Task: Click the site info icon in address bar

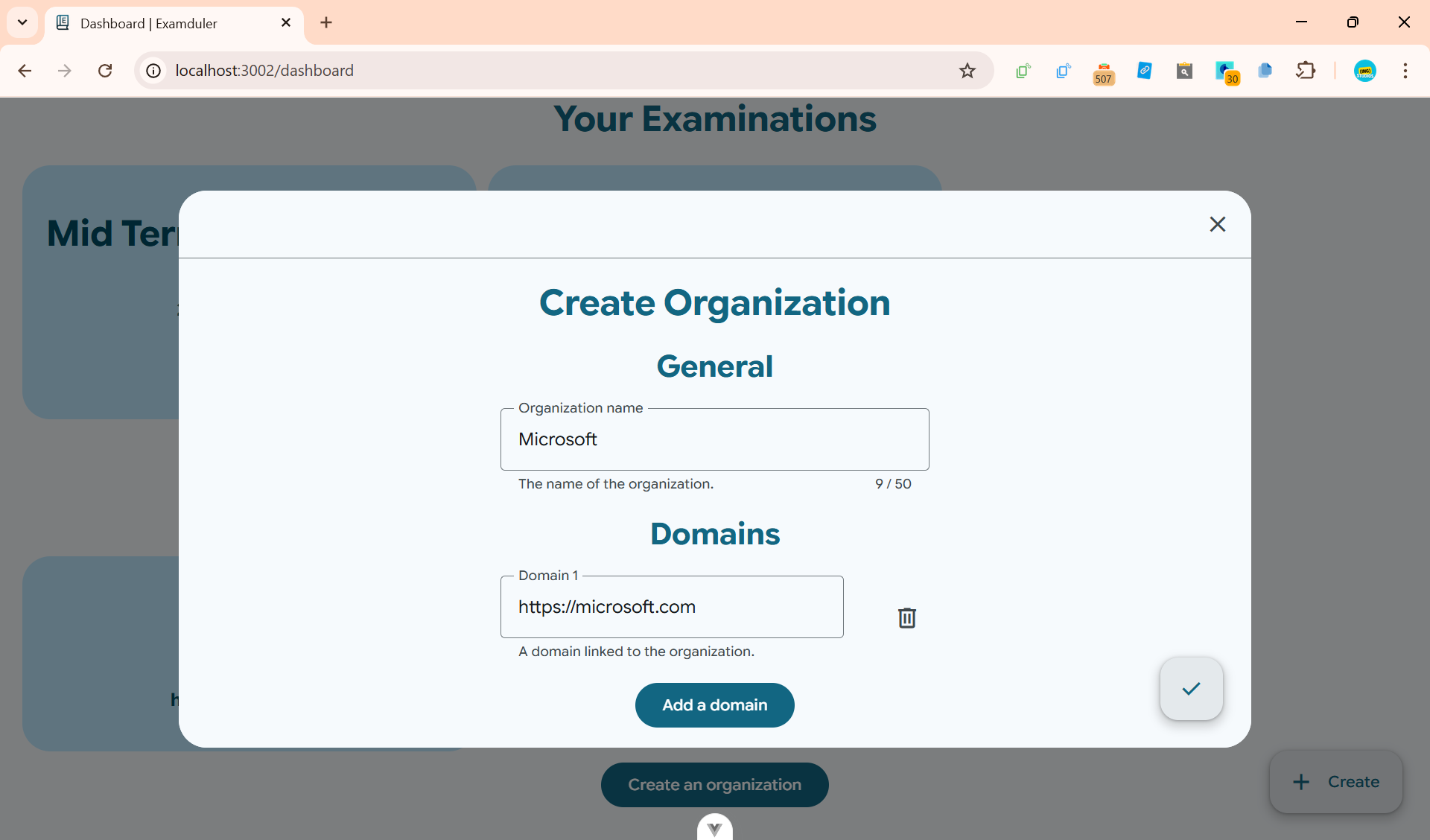Action: click(x=153, y=71)
